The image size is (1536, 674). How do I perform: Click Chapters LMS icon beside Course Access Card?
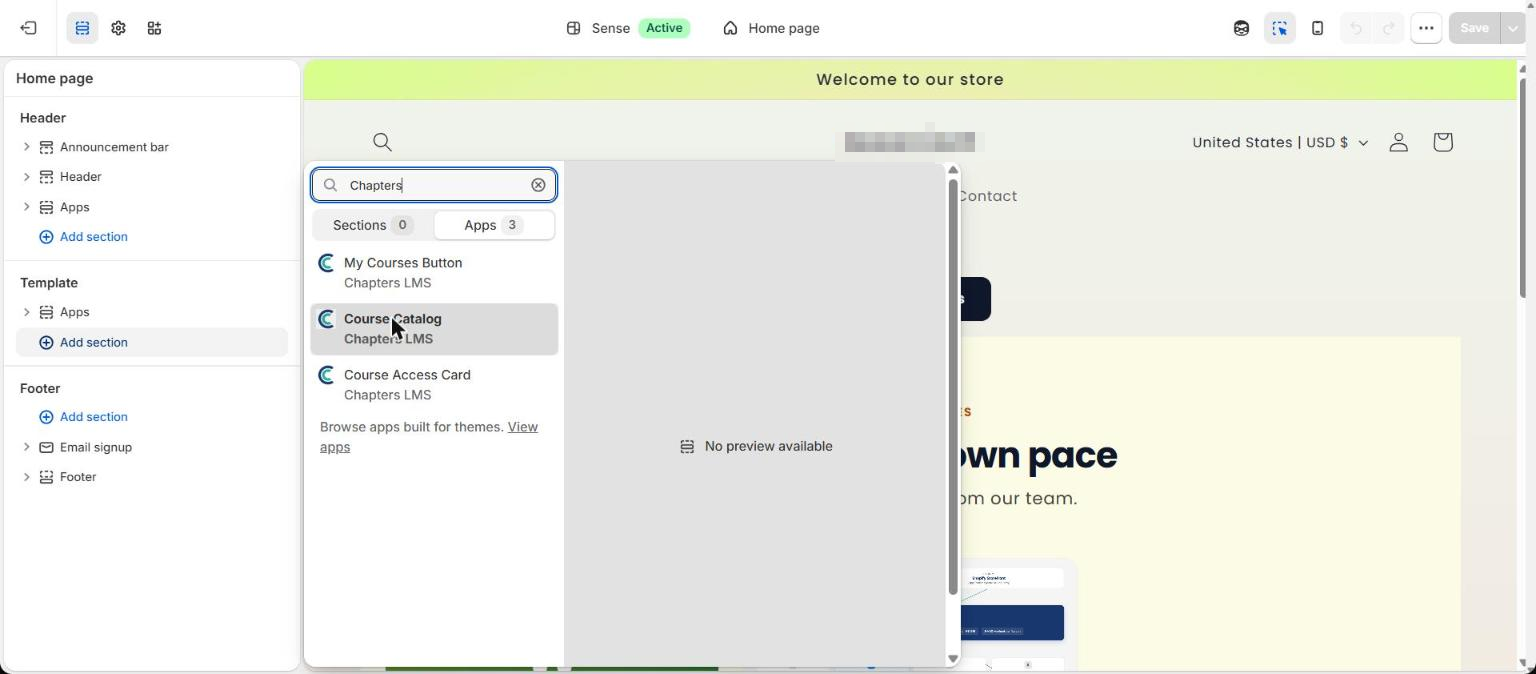pyautogui.click(x=326, y=375)
